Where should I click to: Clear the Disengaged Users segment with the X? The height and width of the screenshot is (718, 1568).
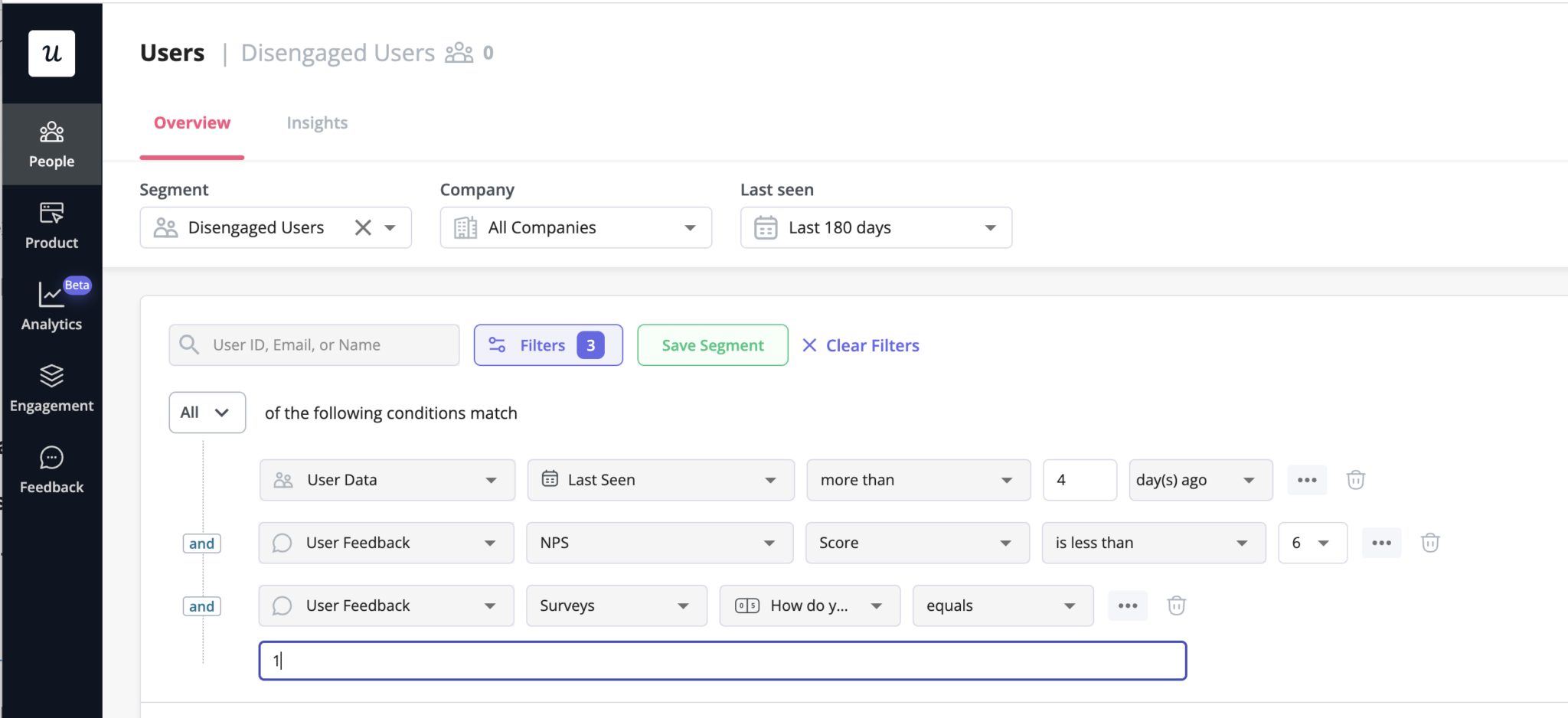click(x=361, y=227)
